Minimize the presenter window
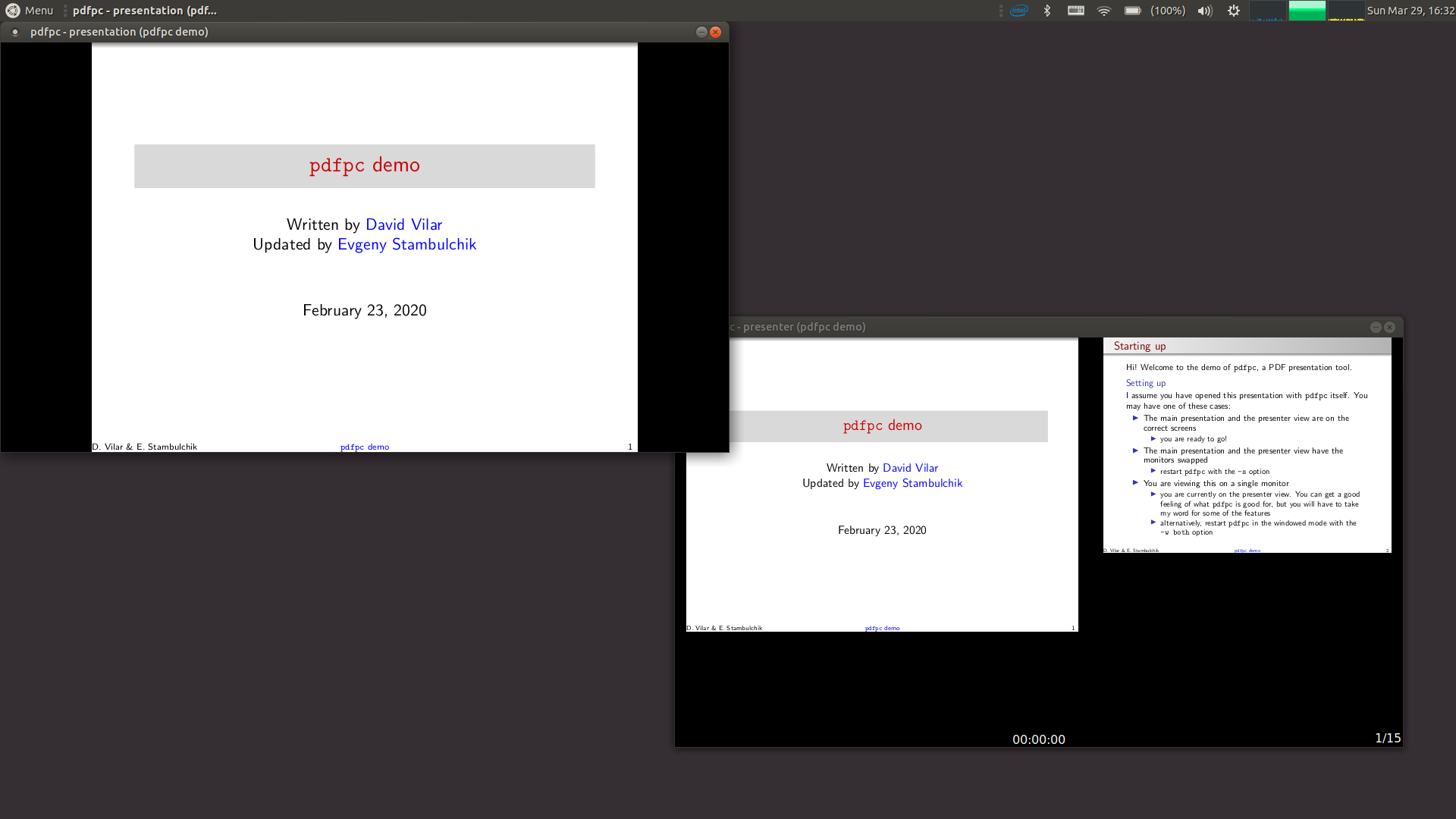 tap(1375, 327)
